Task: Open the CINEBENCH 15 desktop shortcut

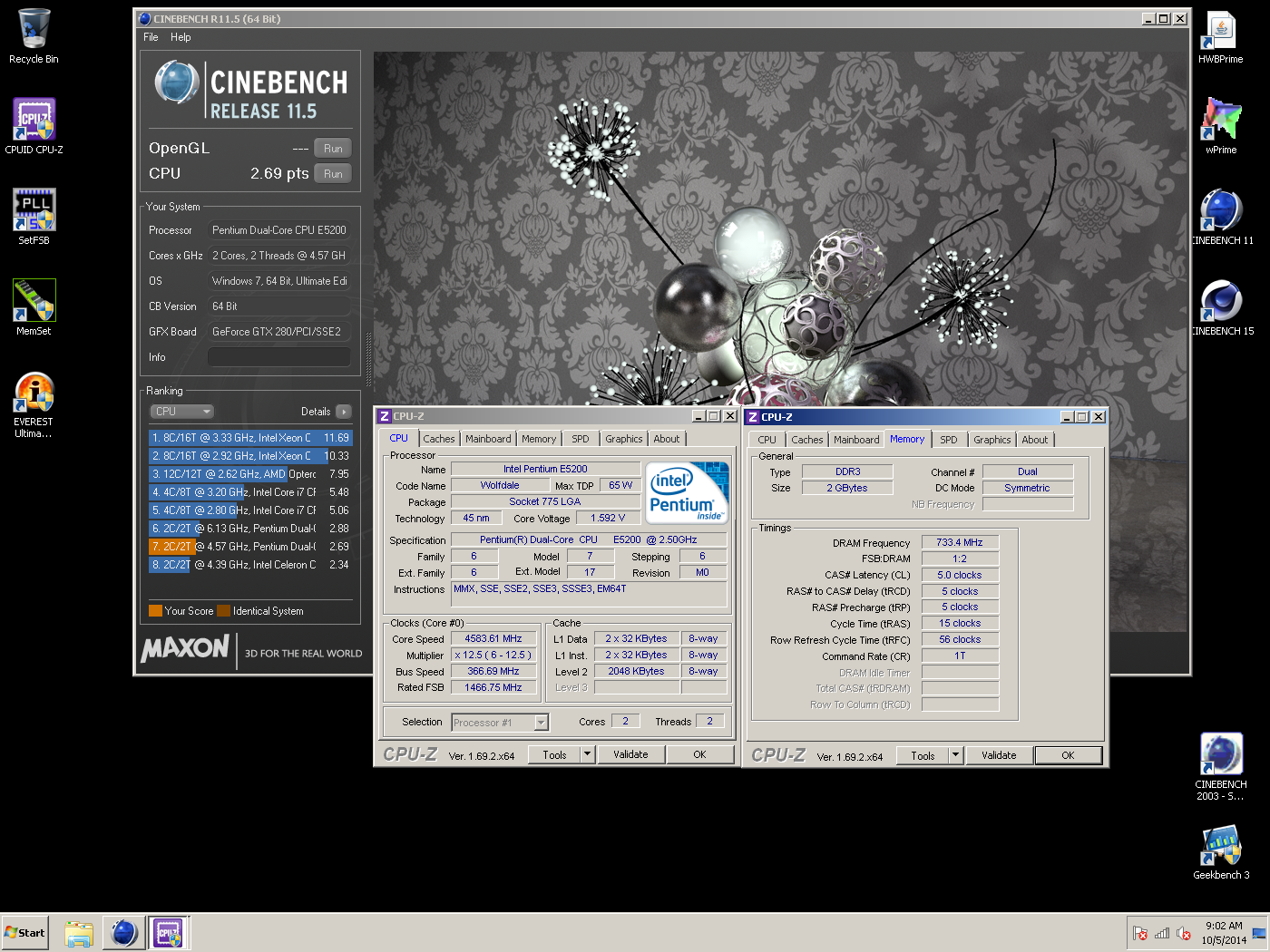Action: pos(1221,308)
